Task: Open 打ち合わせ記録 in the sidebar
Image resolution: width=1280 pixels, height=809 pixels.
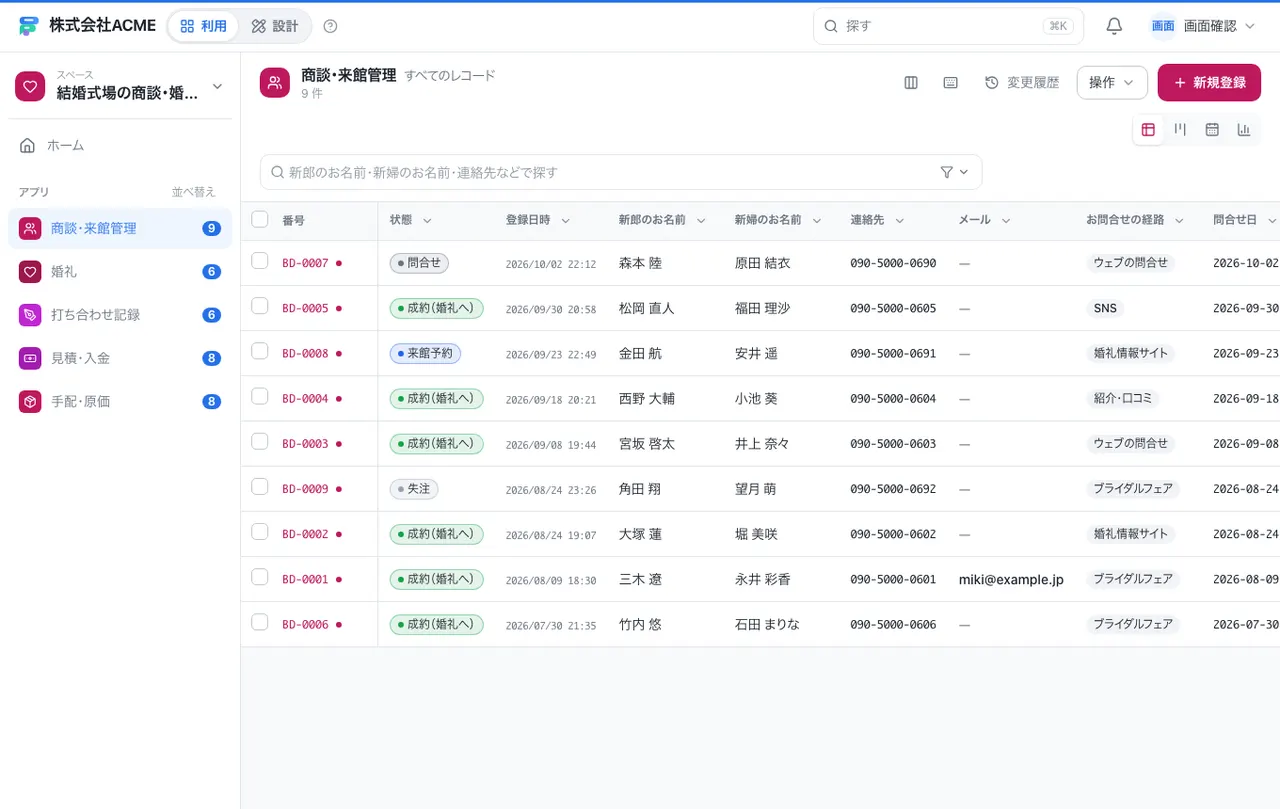Action: pyautogui.click(x=120, y=314)
